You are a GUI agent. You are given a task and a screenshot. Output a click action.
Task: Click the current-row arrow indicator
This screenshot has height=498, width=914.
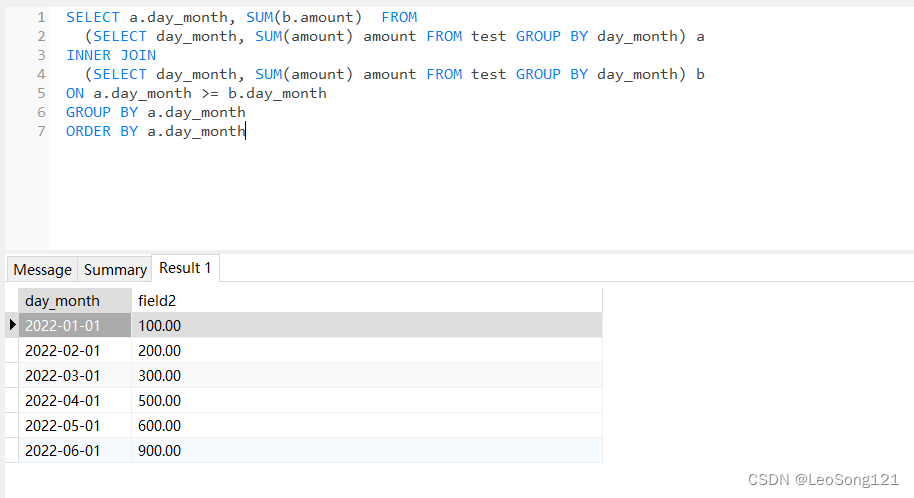[12, 325]
